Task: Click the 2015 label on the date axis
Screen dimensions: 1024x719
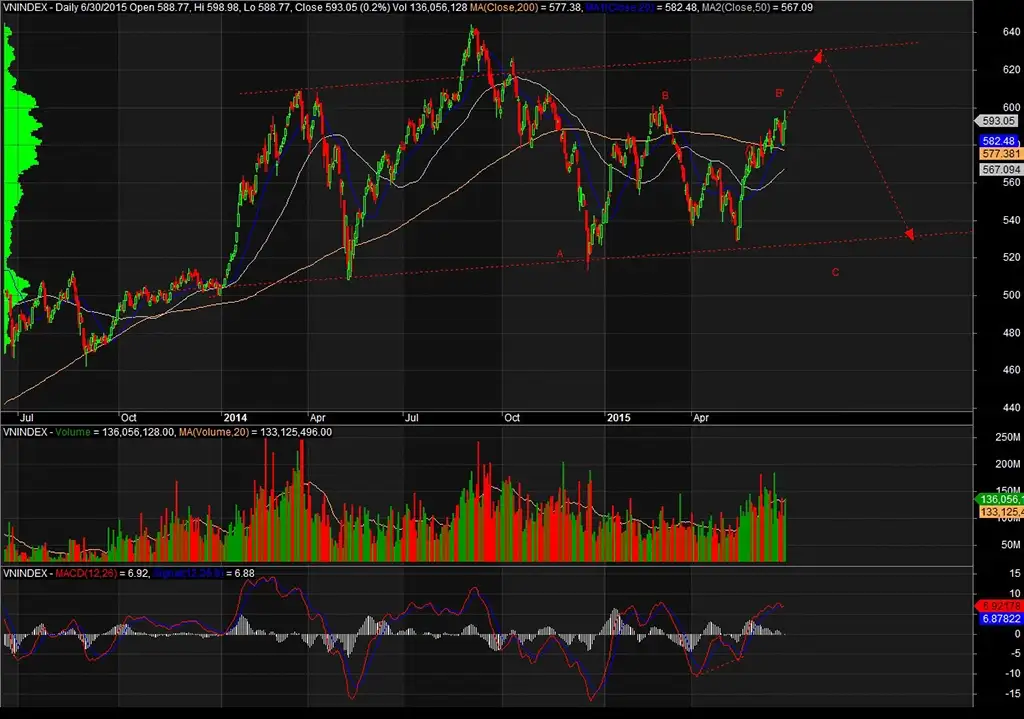Action: click(x=618, y=419)
